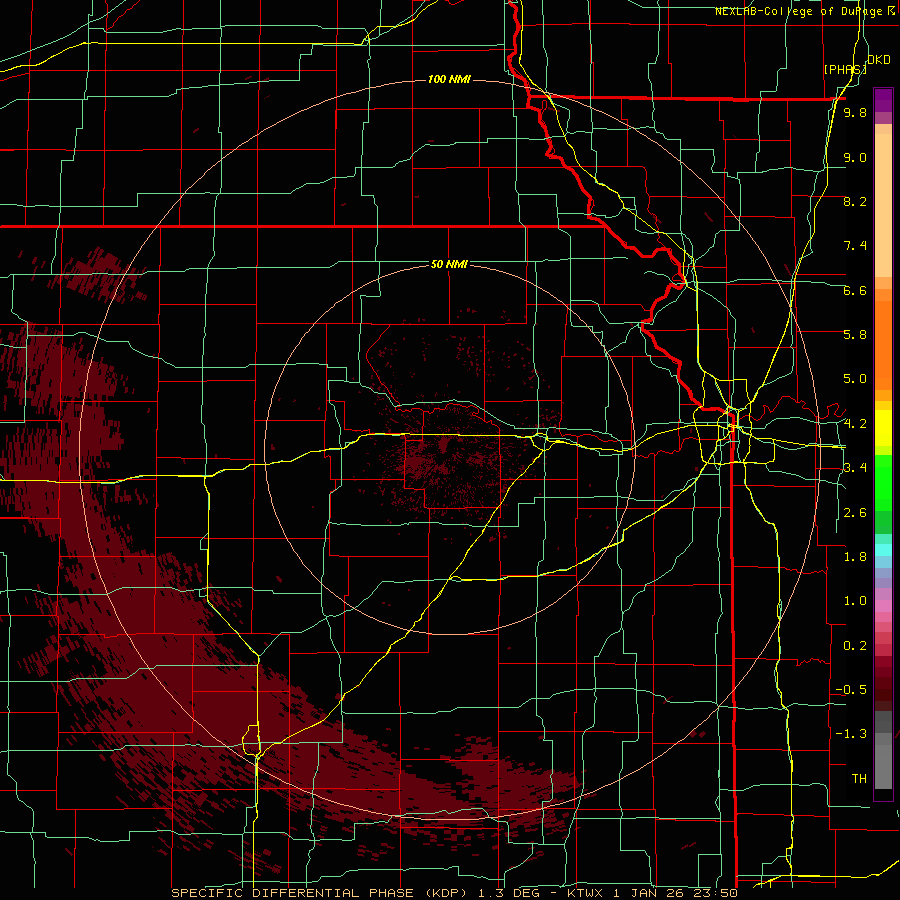This screenshot has width=900, height=900.
Task: Click the 1.8 value on color scale
Action: [x=855, y=557]
